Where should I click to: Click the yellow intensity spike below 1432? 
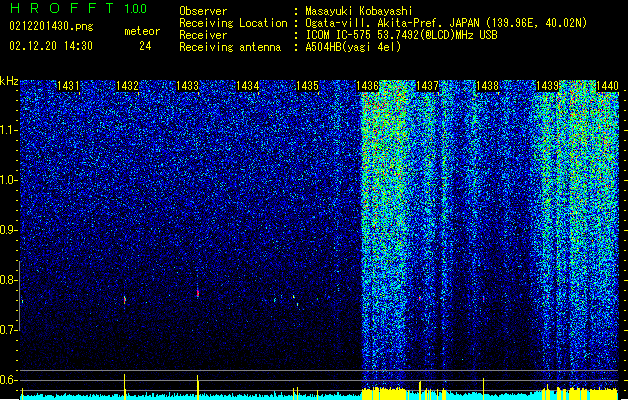point(124,386)
